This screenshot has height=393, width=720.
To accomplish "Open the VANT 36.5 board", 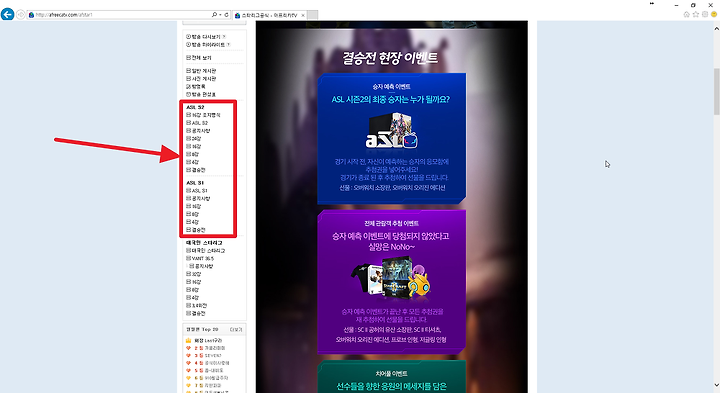I will pyautogui.click(x=200, y=258).
